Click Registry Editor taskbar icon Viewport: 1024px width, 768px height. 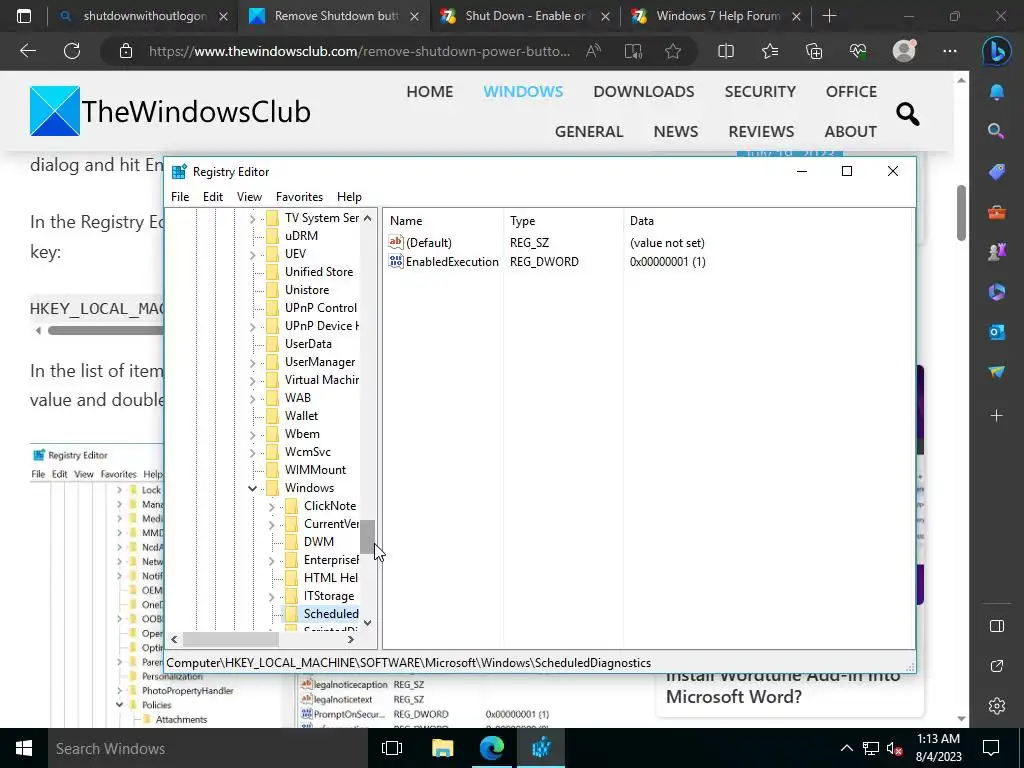point(541,748)
